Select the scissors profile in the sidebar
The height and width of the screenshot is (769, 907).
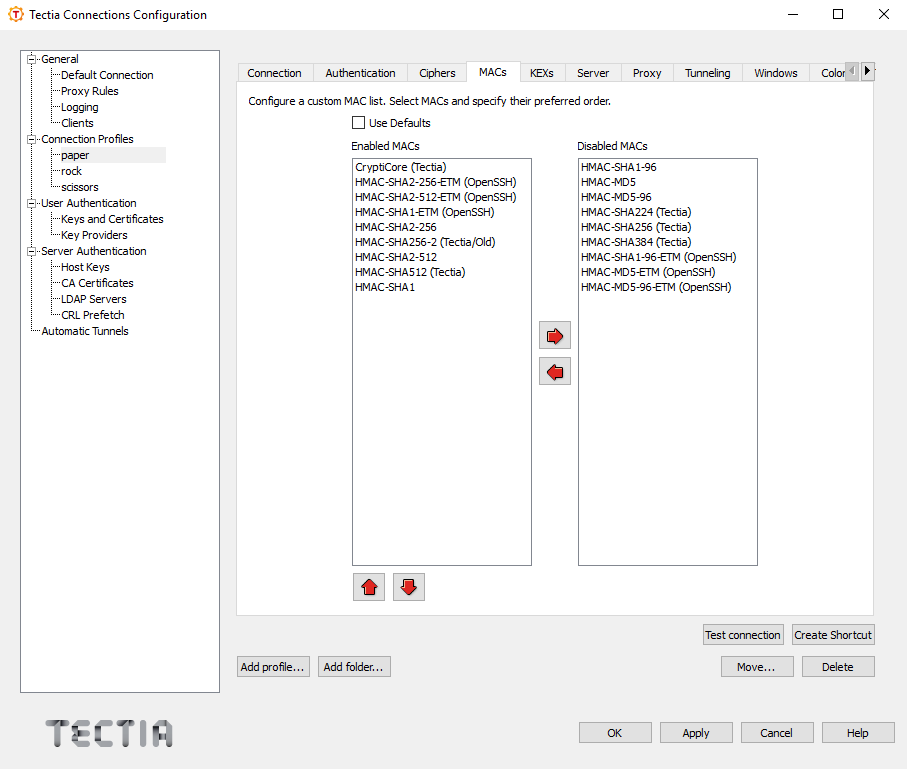79,187
